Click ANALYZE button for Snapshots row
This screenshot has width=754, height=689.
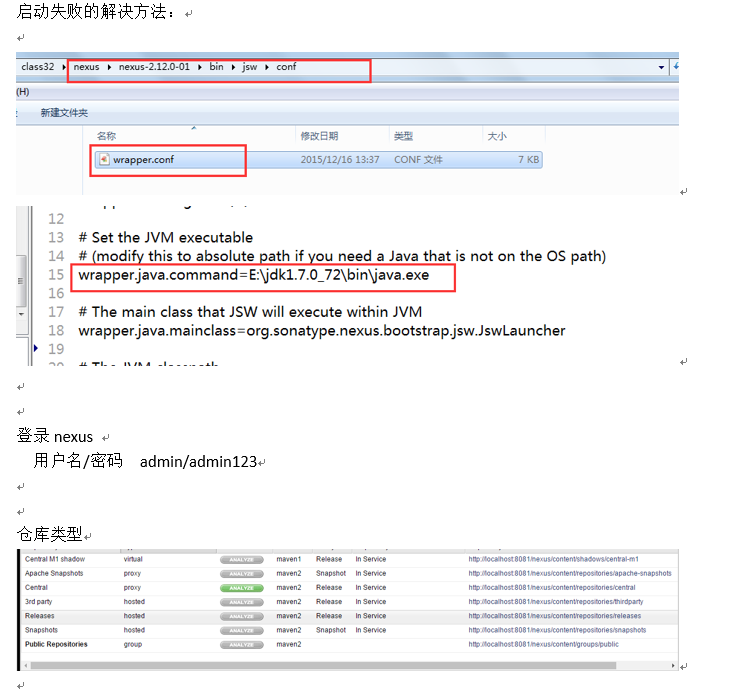coord(241,630)
